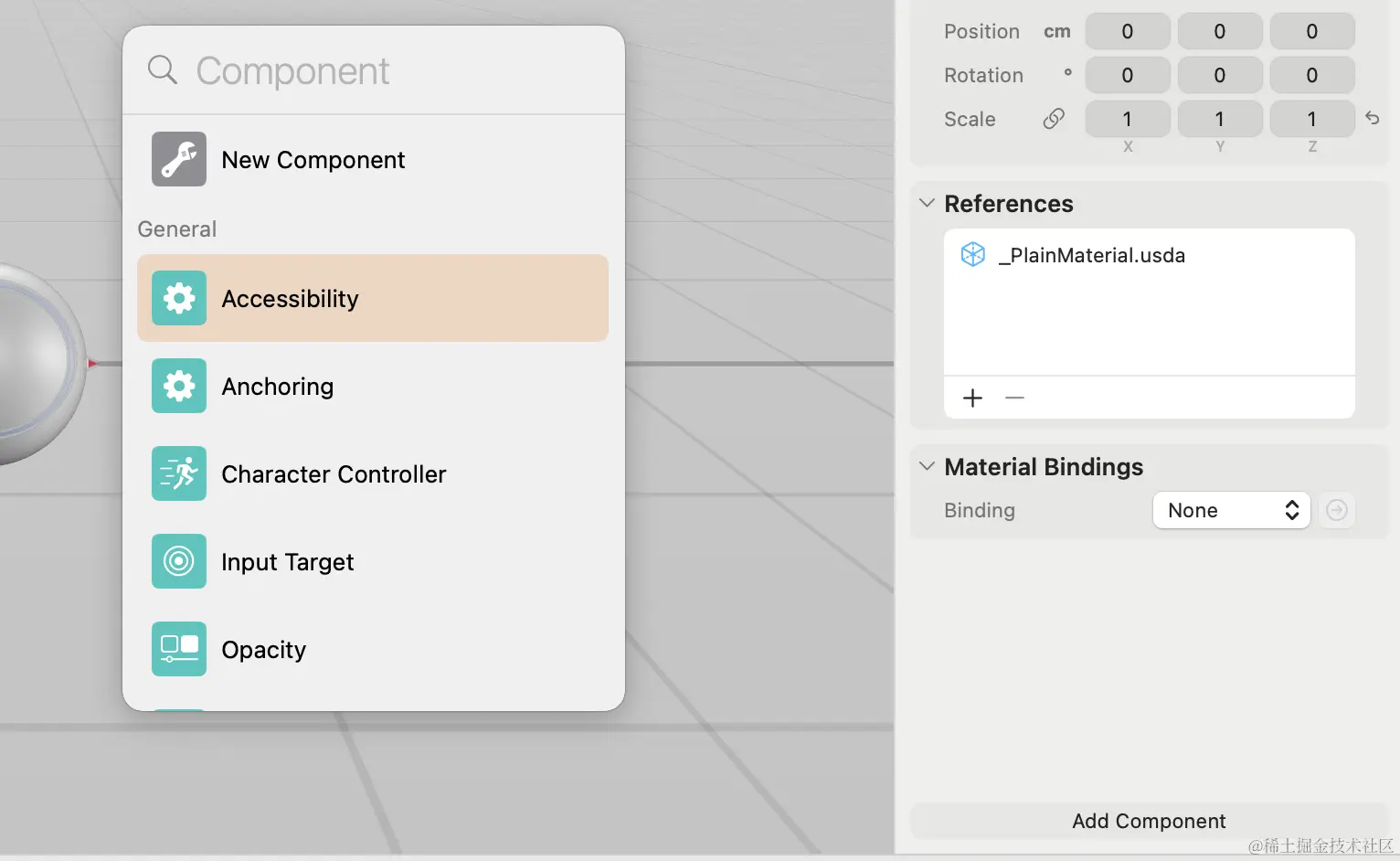This screenshot has width=1400, height=861.
Task: Add a reference with the plus button
Action: point(972,398)
